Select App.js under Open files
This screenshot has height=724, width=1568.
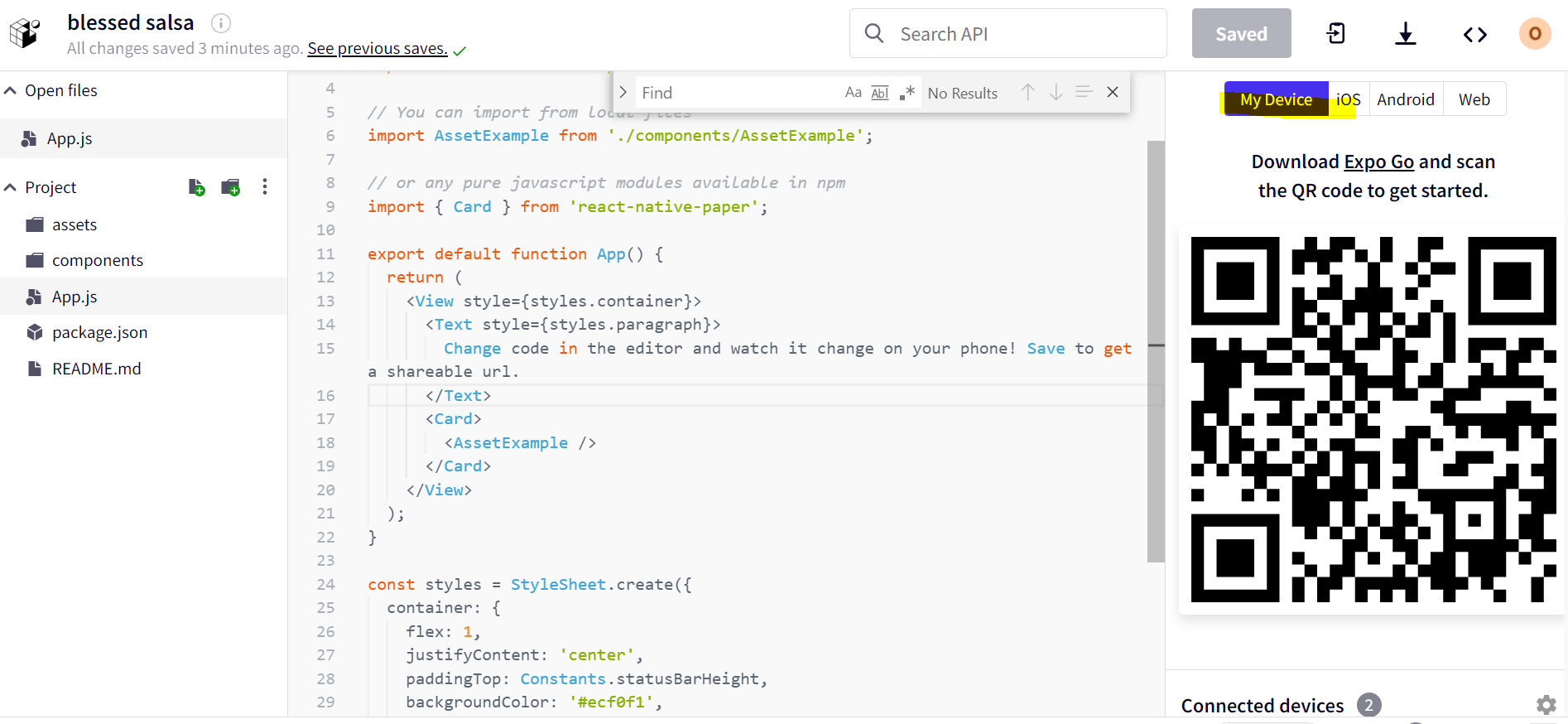coord(143,138)
